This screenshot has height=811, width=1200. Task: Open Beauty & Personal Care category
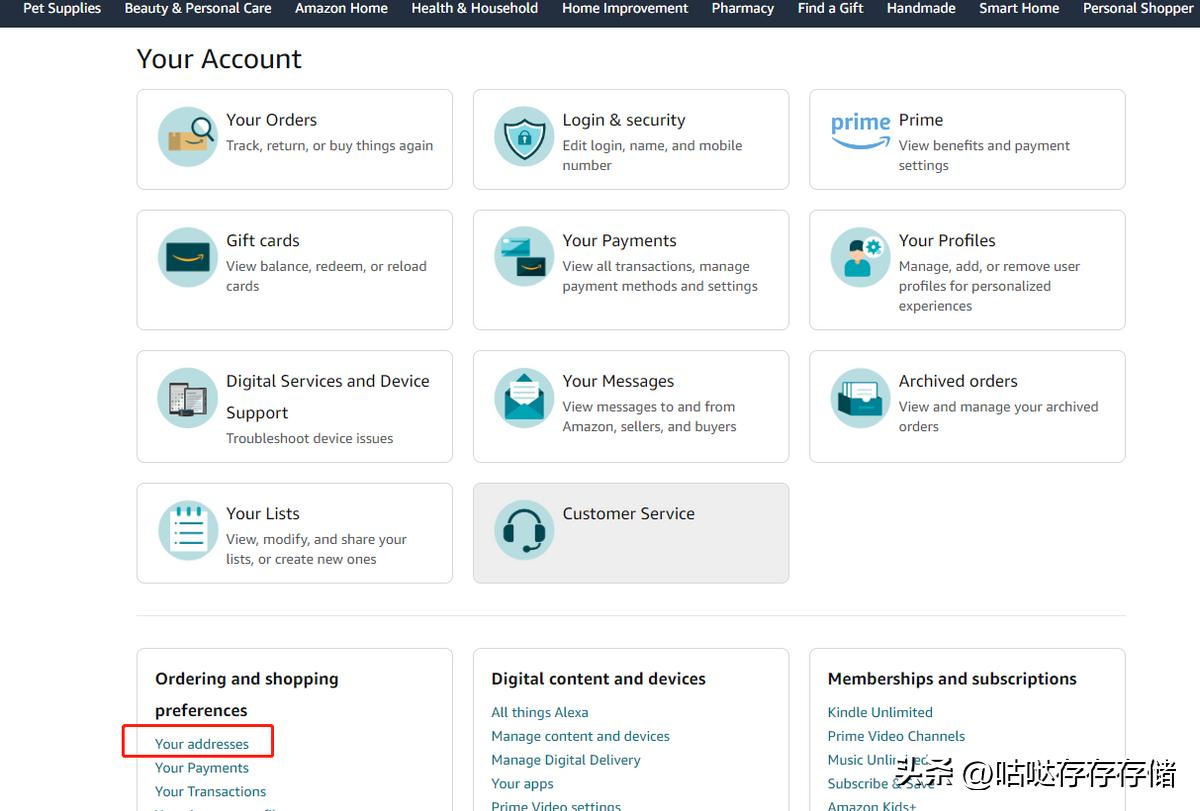pyautogui.click(x=198, y=8)
